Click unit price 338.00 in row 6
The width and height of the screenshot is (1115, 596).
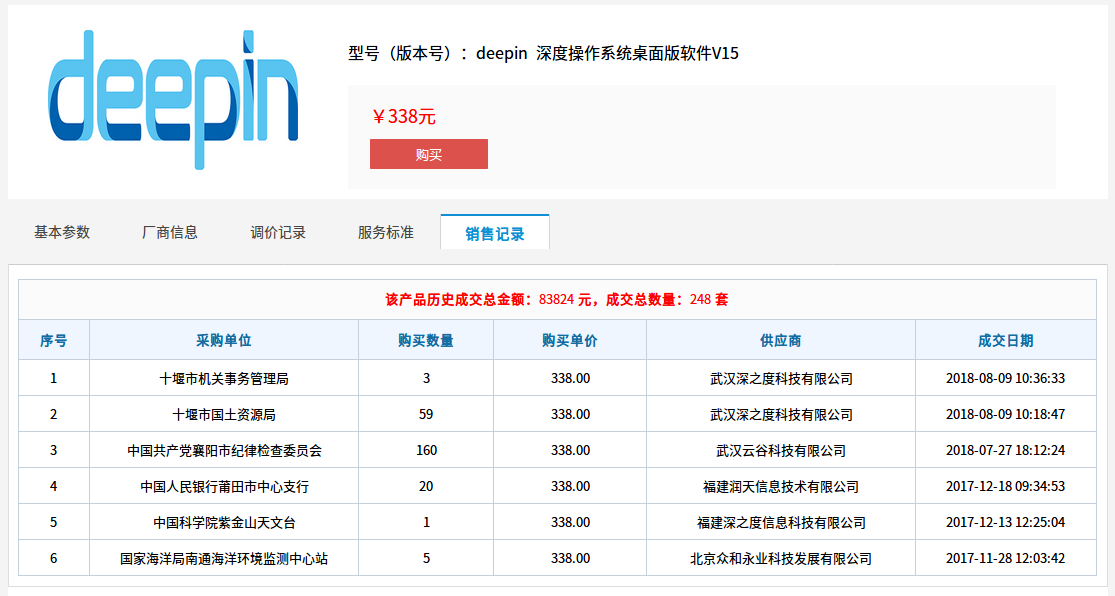570,558
